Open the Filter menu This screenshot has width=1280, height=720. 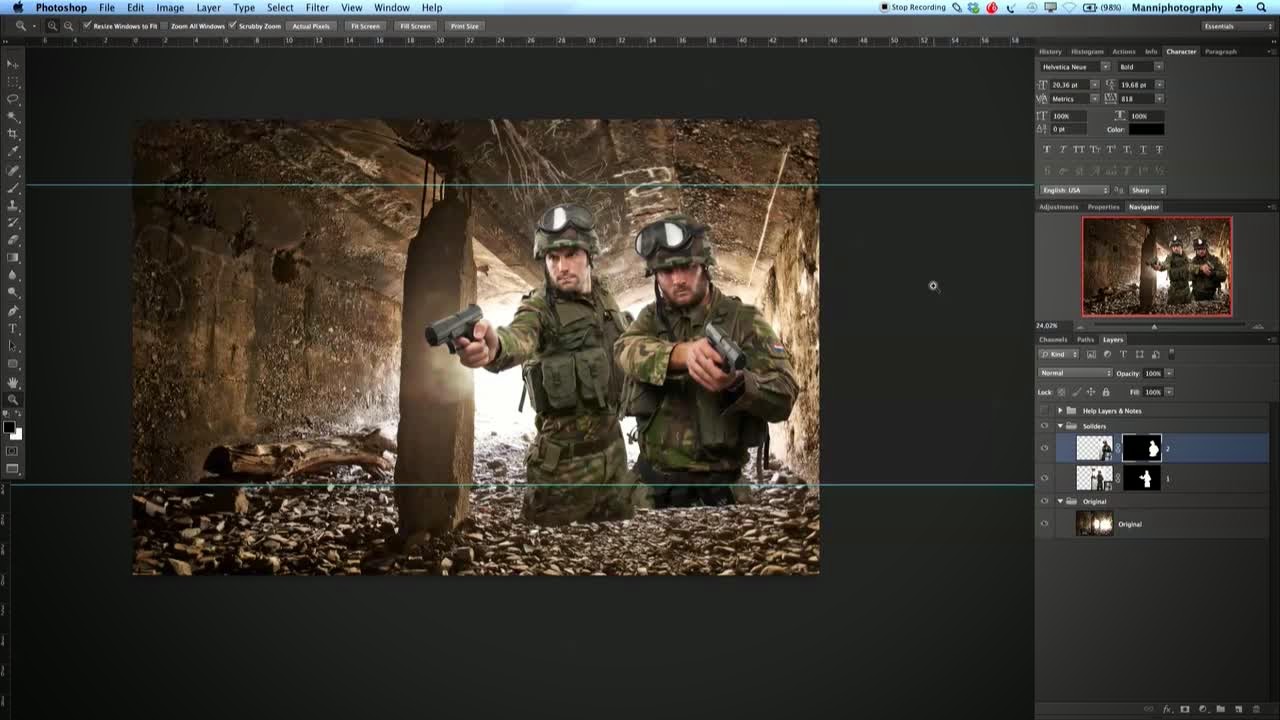317,7
